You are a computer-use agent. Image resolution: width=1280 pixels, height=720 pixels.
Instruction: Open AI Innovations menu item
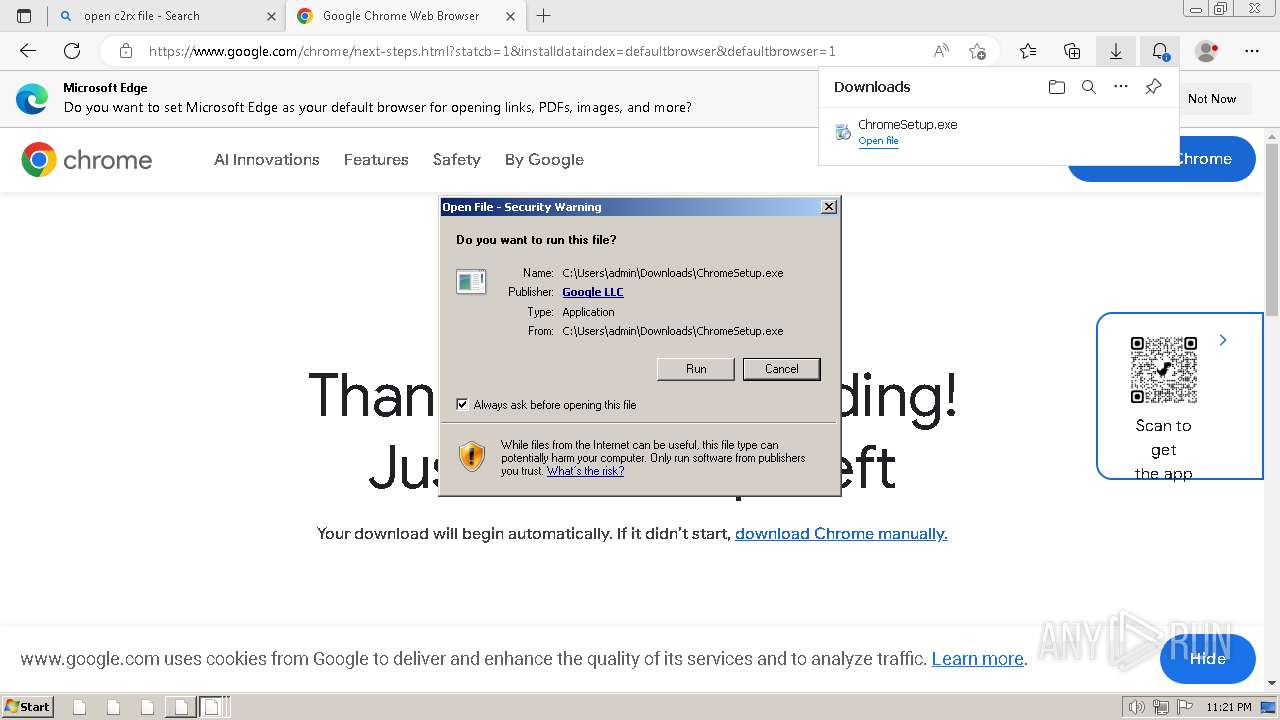[x=267, y=160]
